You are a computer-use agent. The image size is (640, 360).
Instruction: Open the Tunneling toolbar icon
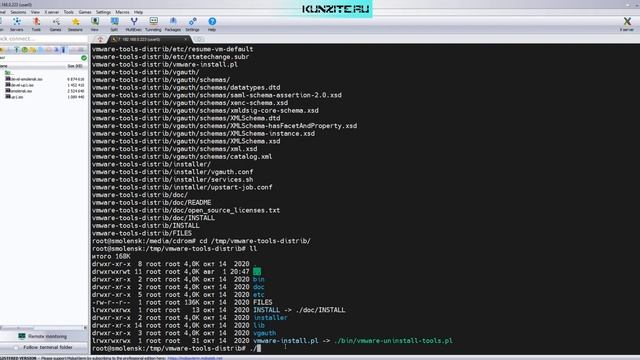[x=153, y=24]
